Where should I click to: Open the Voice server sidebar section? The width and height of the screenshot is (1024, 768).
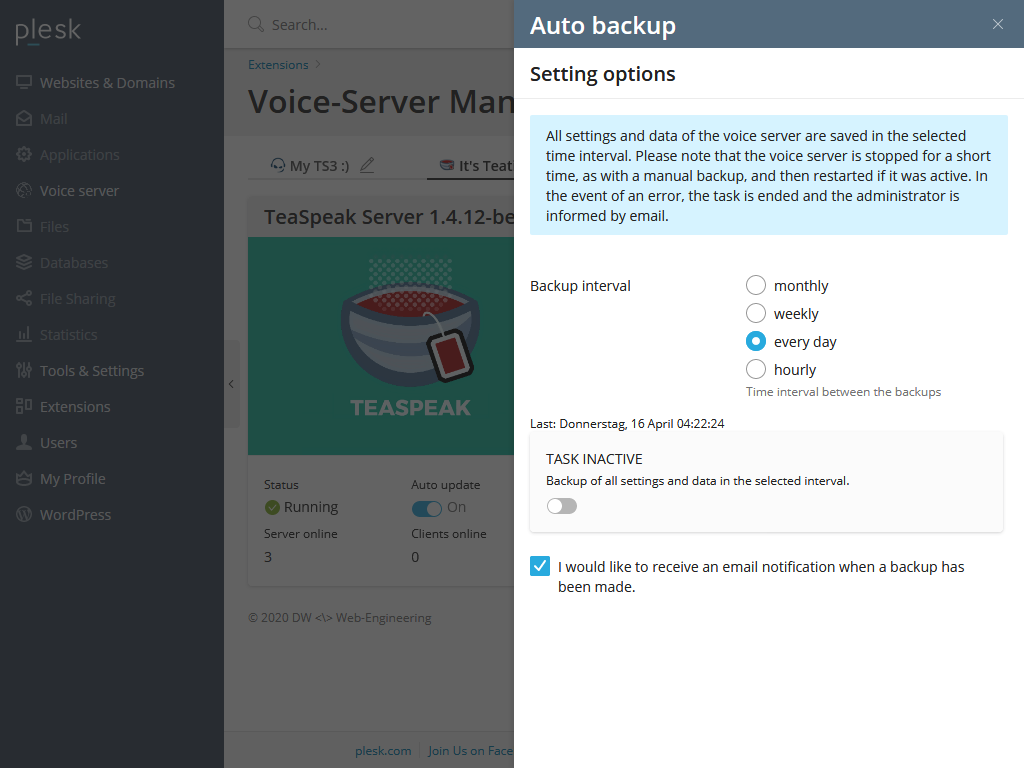(77, 190)
